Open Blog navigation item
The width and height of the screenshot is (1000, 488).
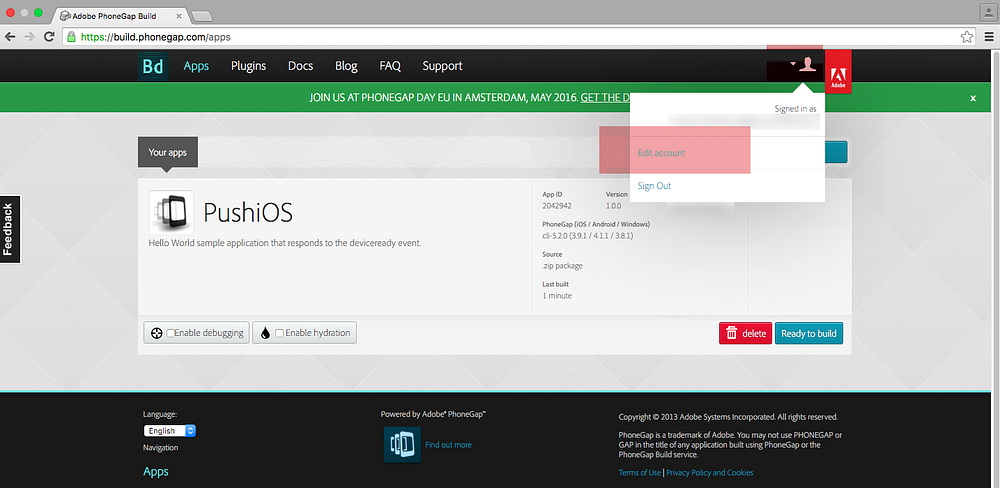[x=346, y=66]
